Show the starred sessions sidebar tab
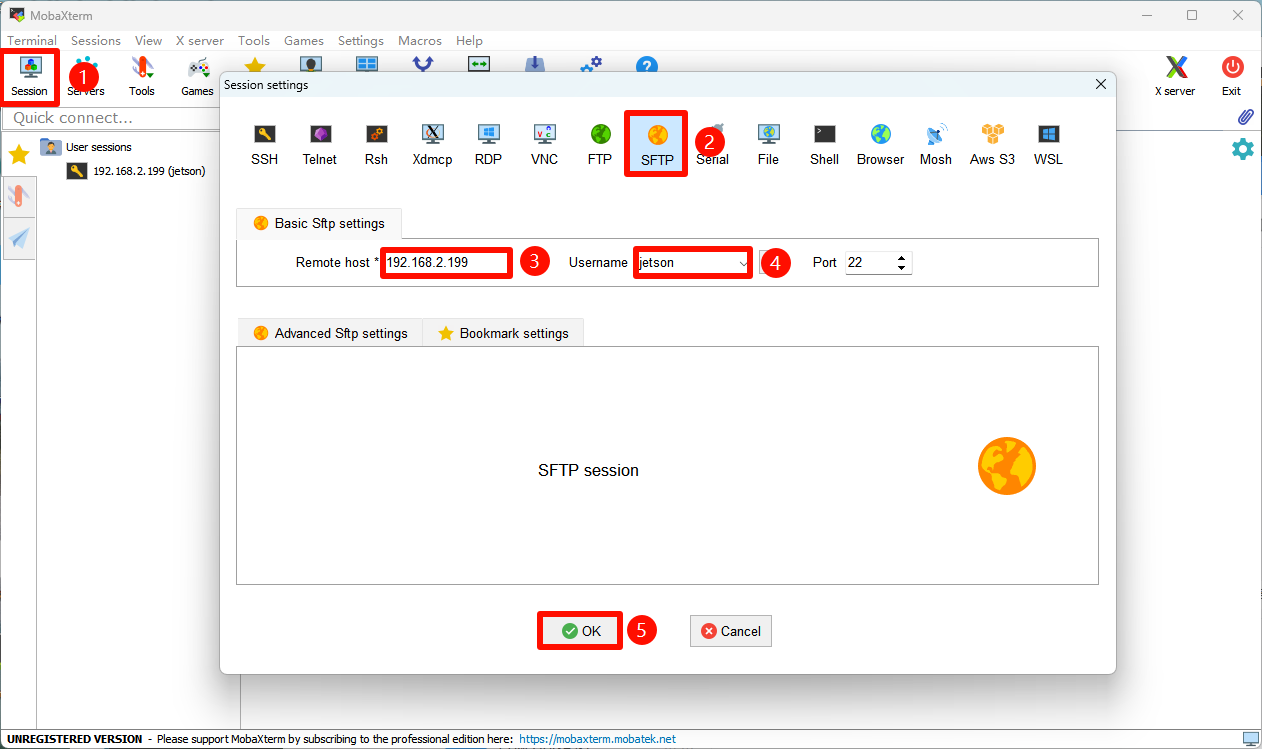 point(18,154)
